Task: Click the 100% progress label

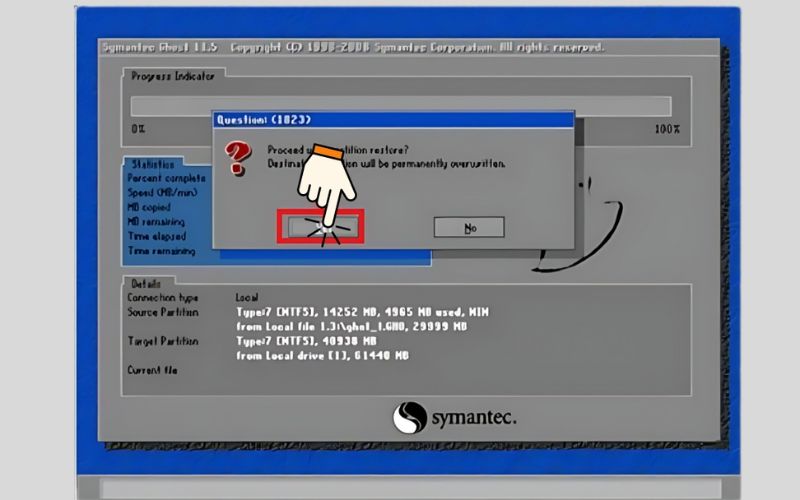Action: click(667, 129)
